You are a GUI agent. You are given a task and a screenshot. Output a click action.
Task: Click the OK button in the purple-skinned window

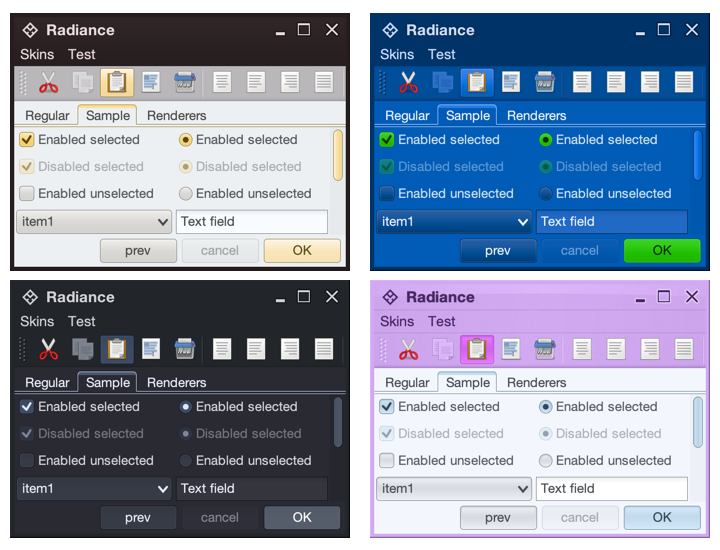pos(662,517)
